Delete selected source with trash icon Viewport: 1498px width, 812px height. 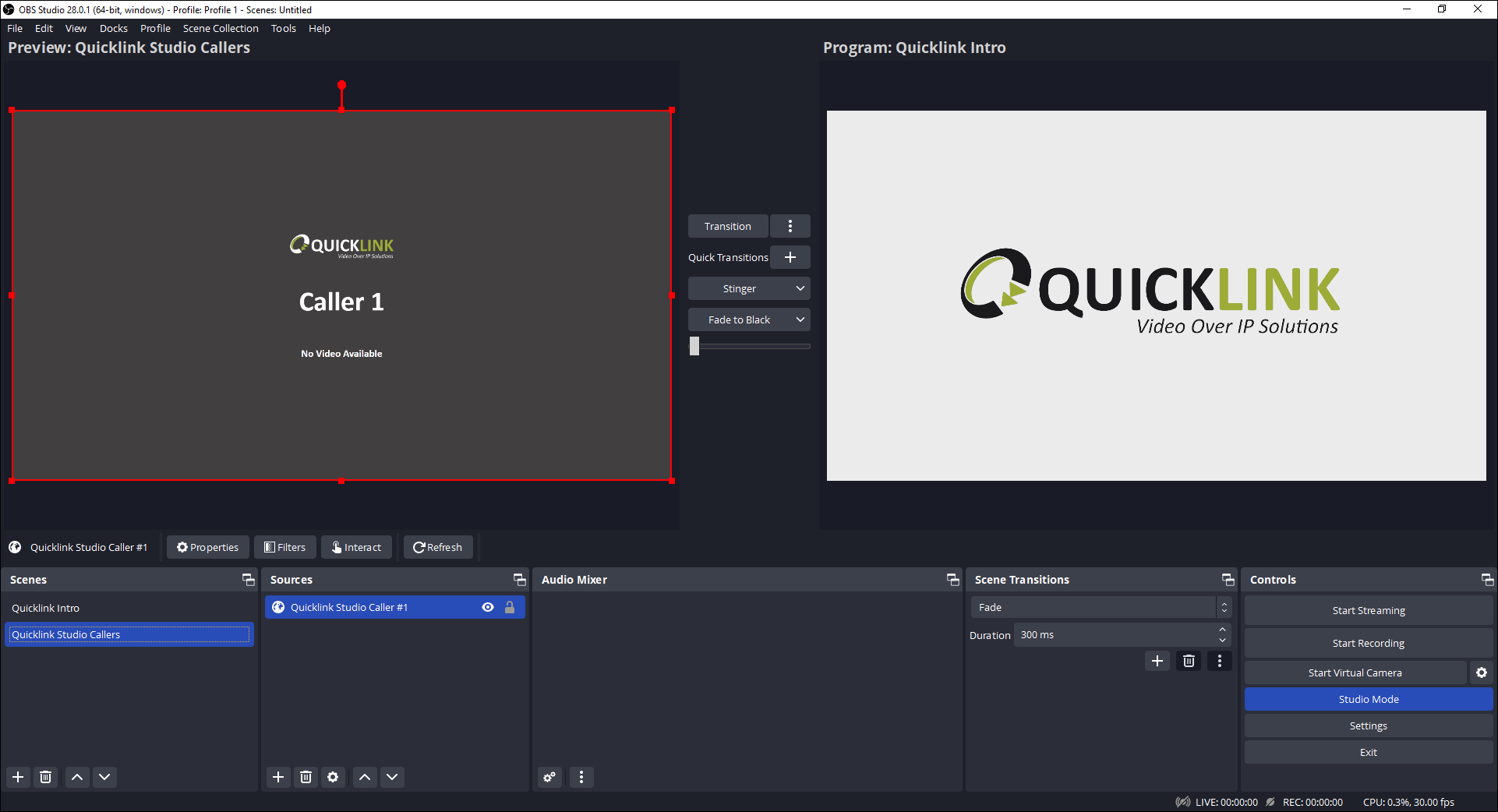(x=306, y=777)
